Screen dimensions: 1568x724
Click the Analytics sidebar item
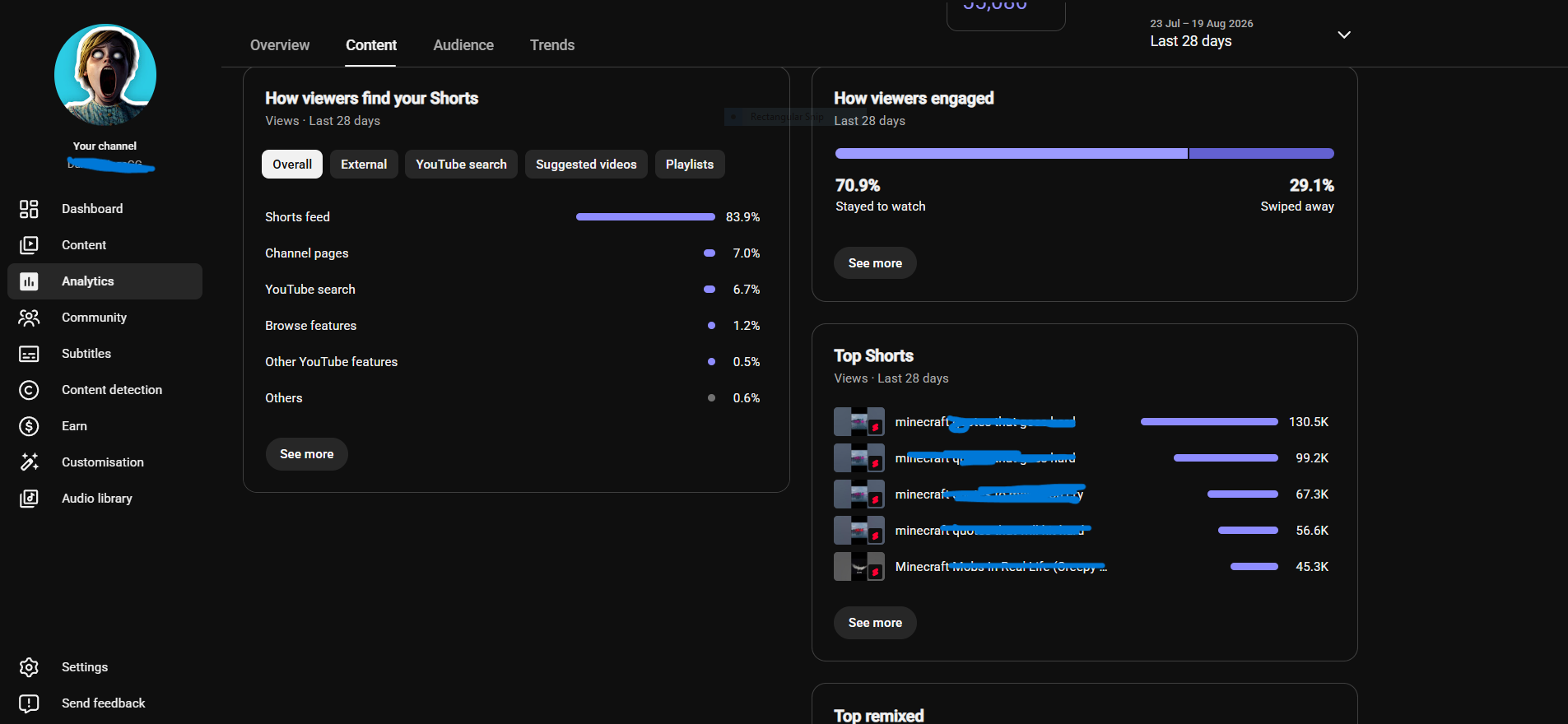point(105,281)
